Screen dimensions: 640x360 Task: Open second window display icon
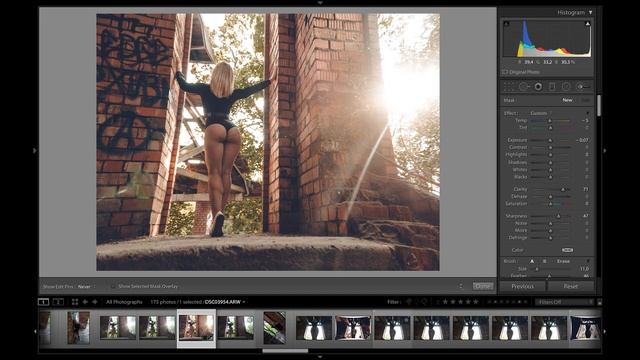click(x=58, y=302)
